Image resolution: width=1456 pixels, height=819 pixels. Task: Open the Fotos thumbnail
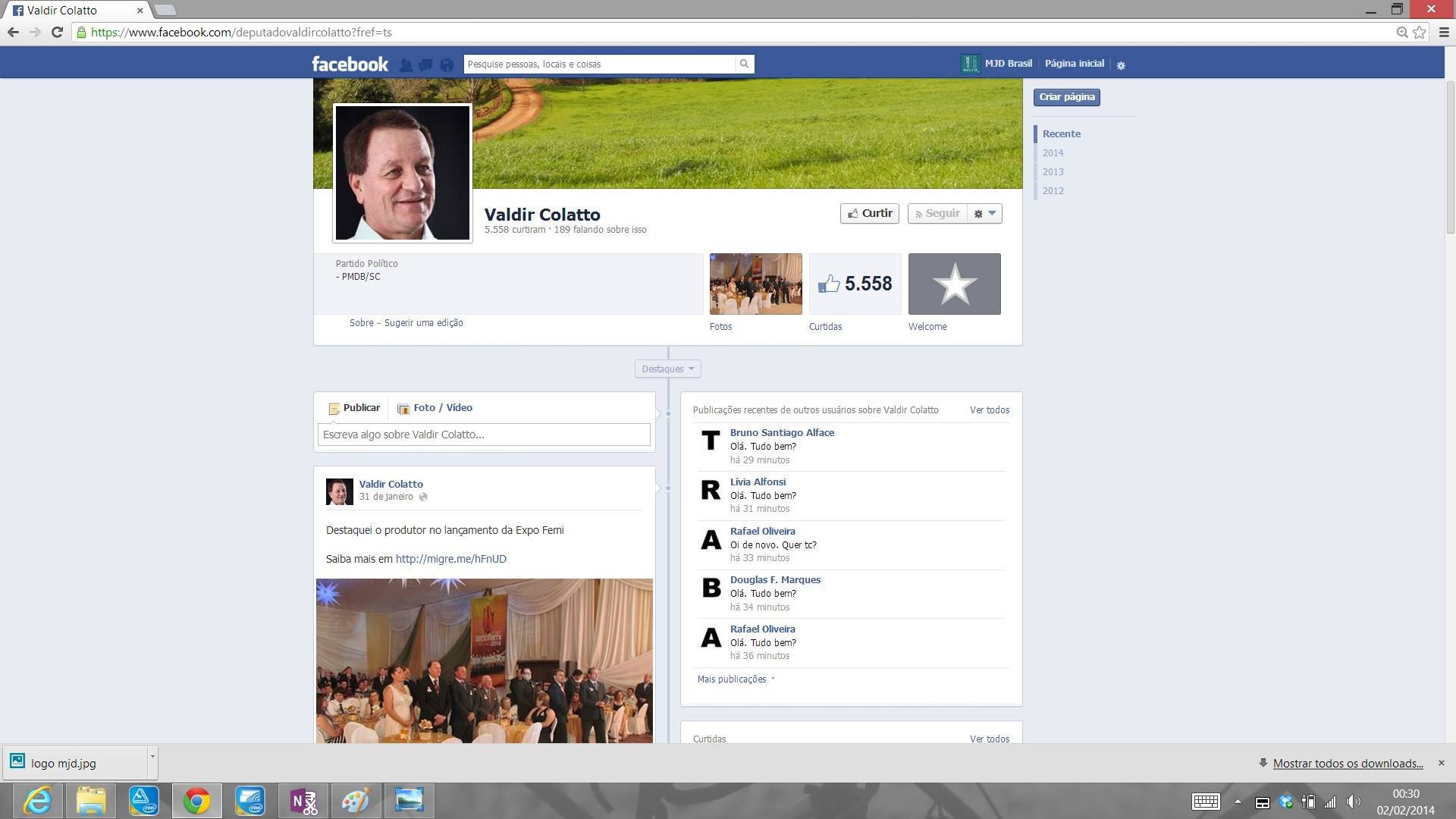pyautogui.click(x=755, y=284)
